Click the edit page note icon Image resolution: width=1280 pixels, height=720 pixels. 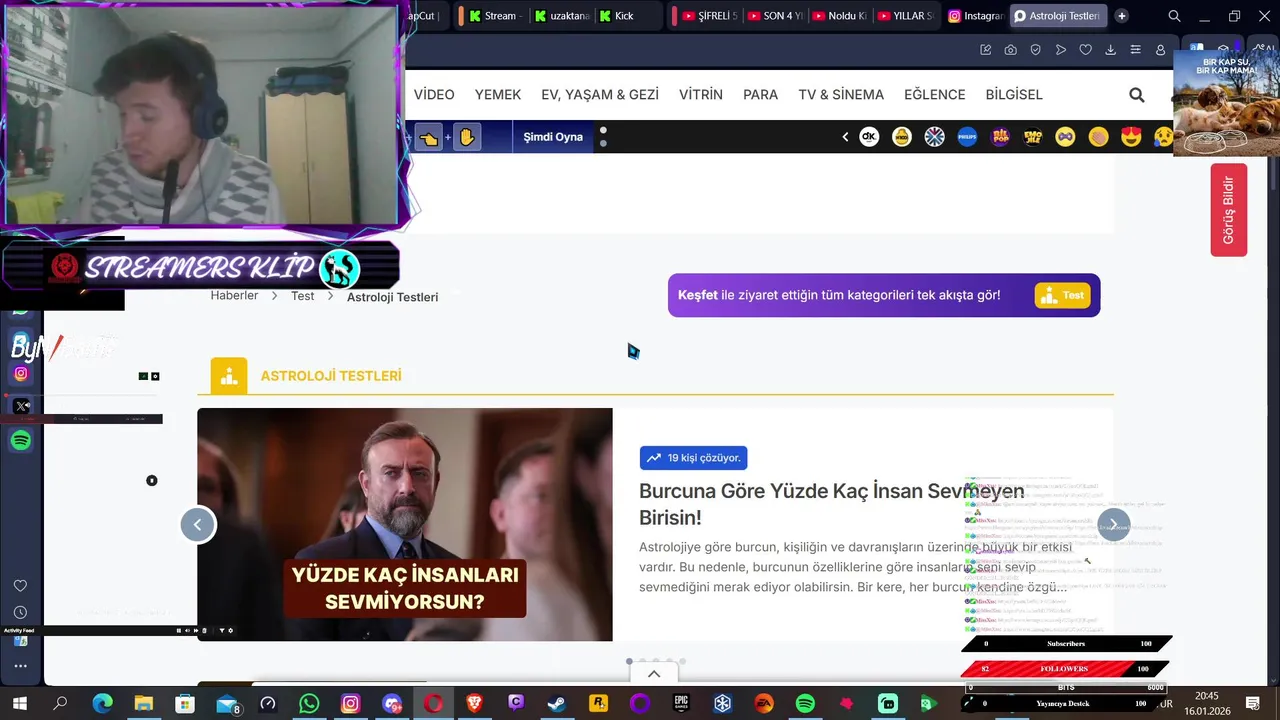(x=985, y=50)
